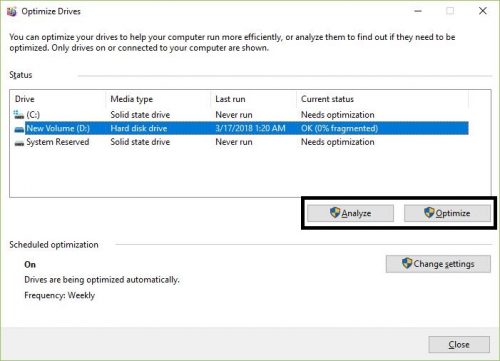Sort by the Drive column header

58,99
